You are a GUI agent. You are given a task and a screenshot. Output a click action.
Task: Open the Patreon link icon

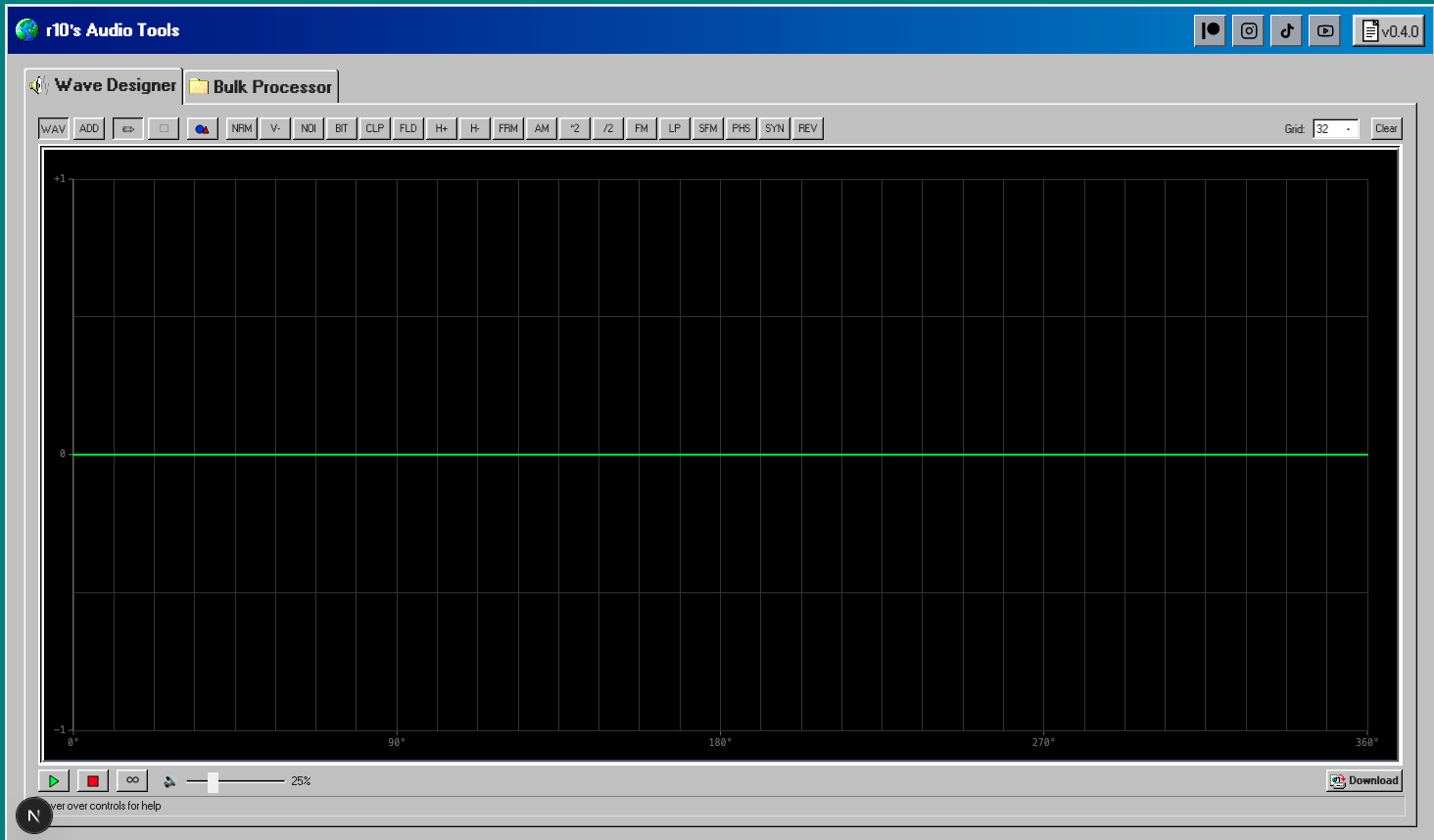pyautogui.click(x=1211, y=30)
